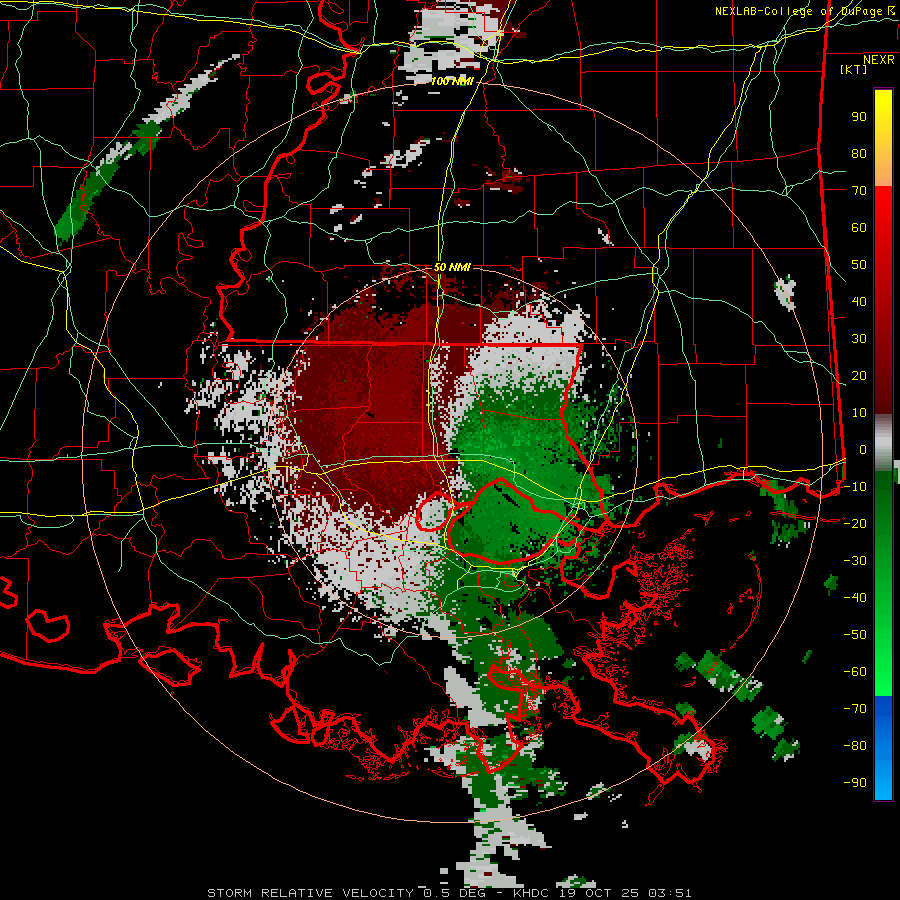Screen dimensions: 900x900
Task: Click the "-70" scale value
Action: [x=855, y=709]
